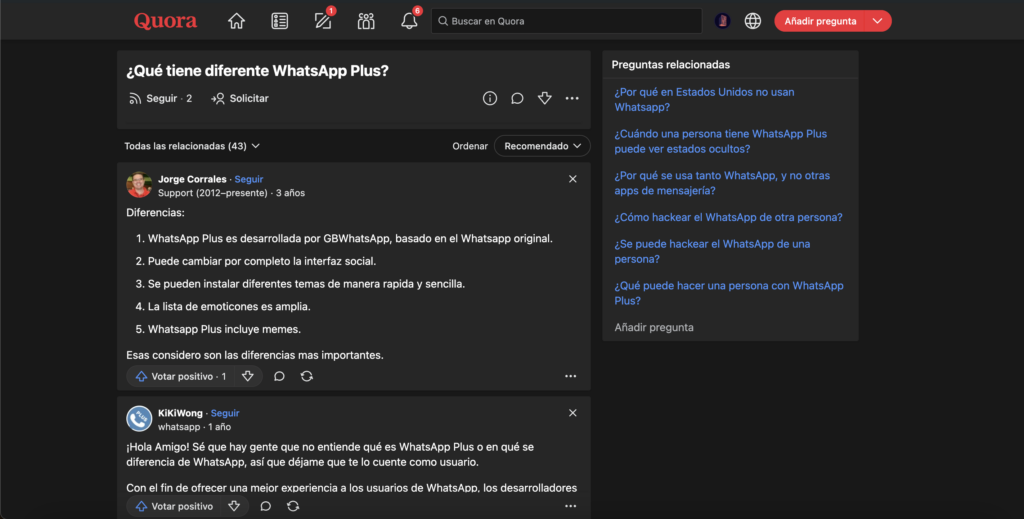Click the Preguntas relacionadas heading

[671, 65]
